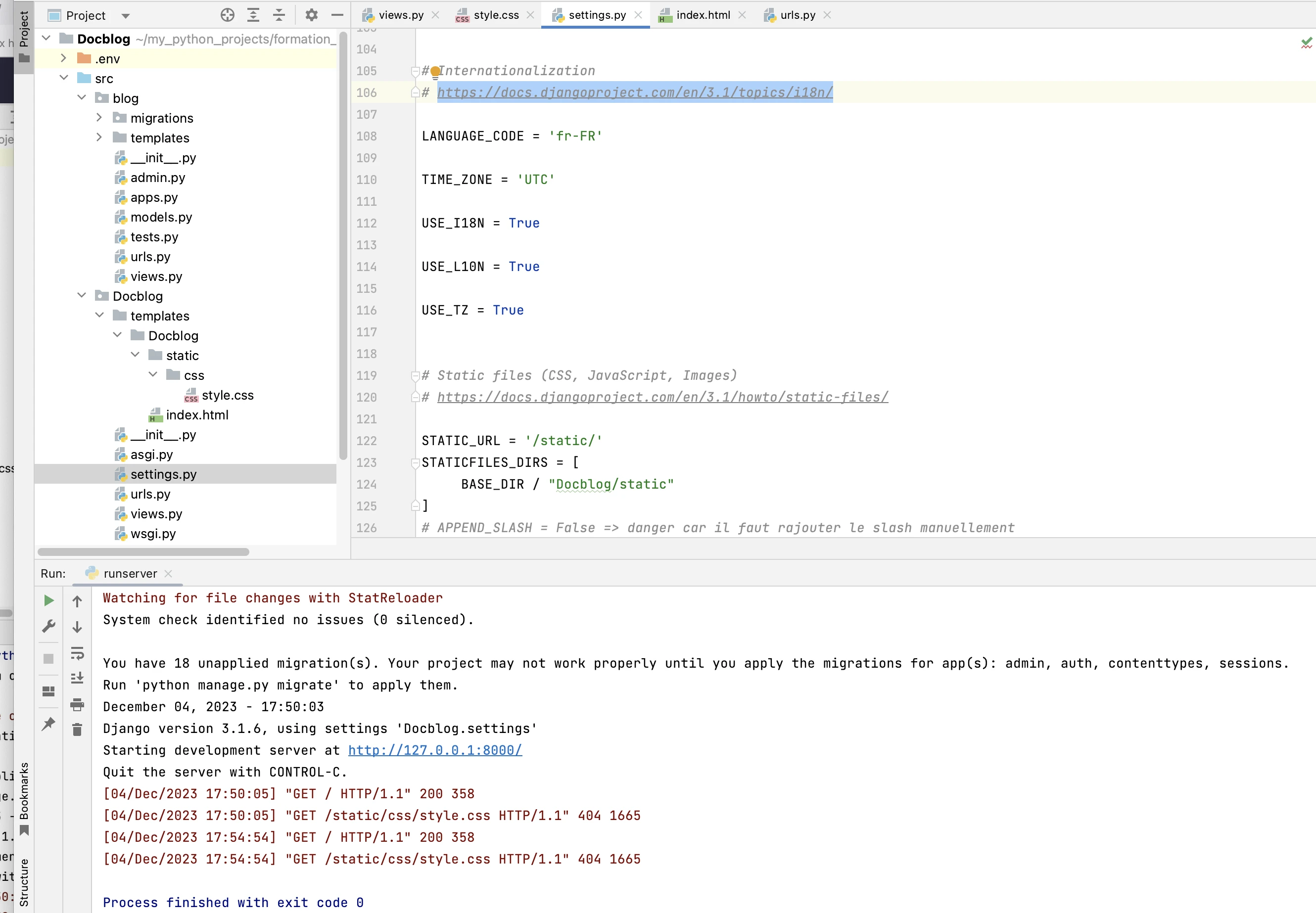Hide the Project tool window with minus icon
1316x913 pixels.
tap(337, 15)
